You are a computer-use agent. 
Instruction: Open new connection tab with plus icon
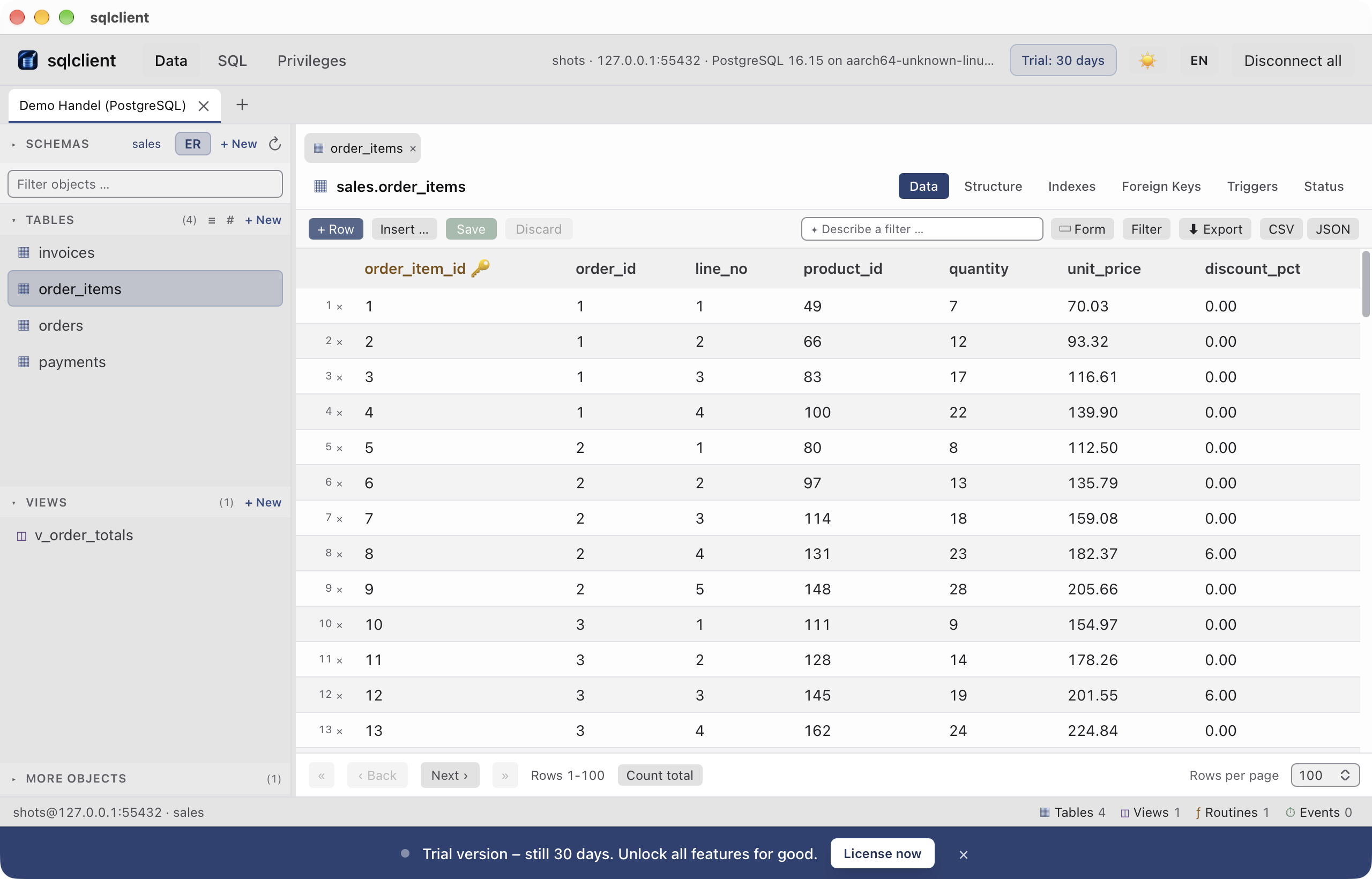[x=242, y=105]
